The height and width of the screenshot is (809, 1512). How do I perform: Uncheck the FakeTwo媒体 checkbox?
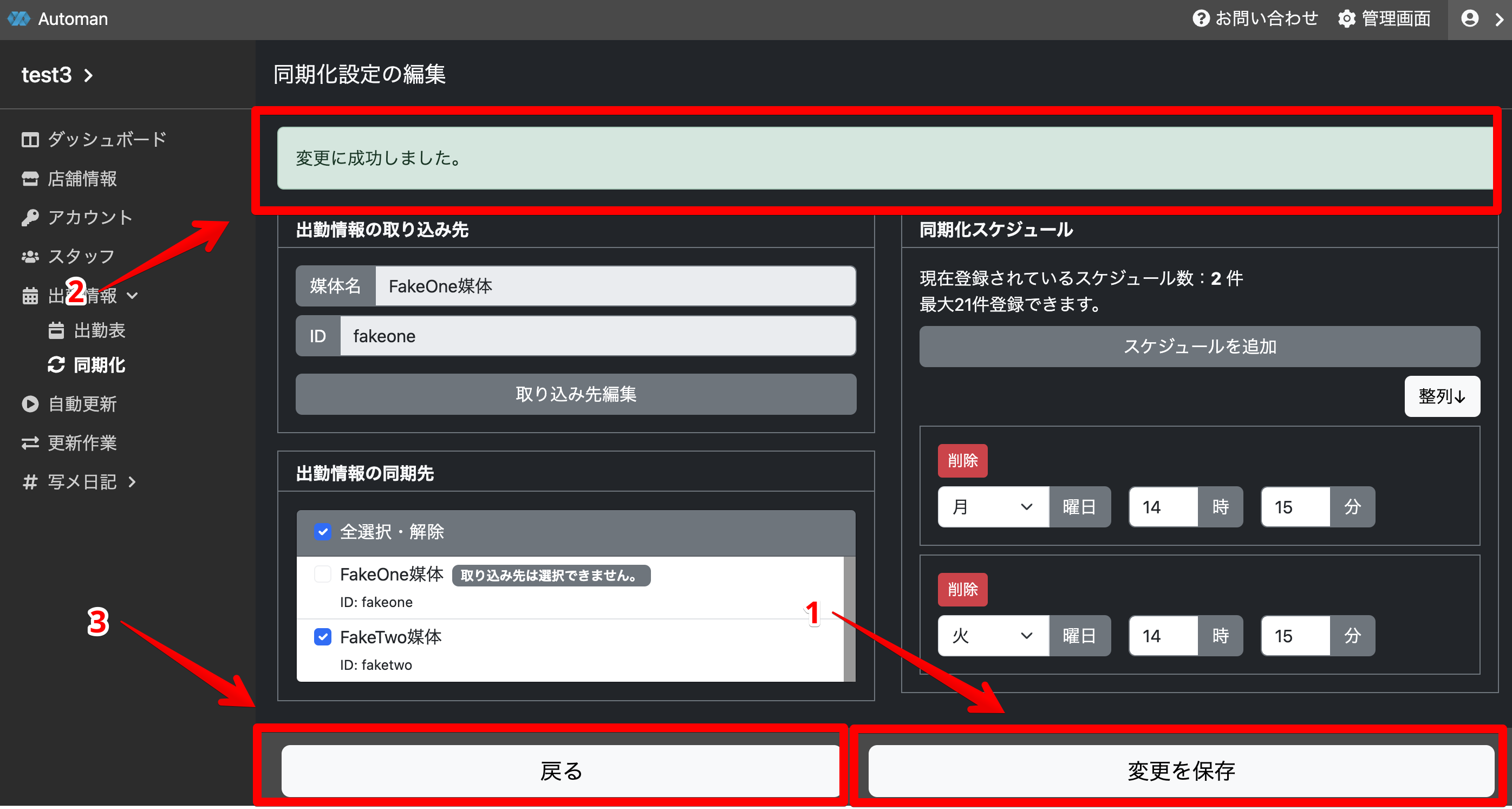click(323, 637)
